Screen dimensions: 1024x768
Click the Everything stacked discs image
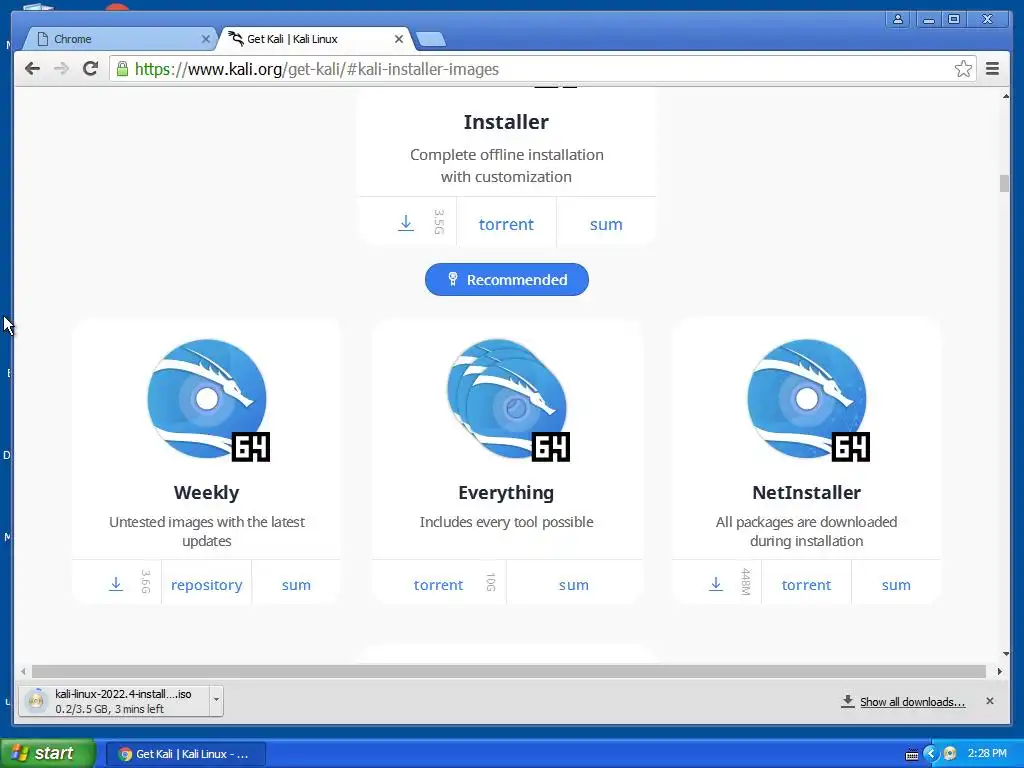coord(507,399)
